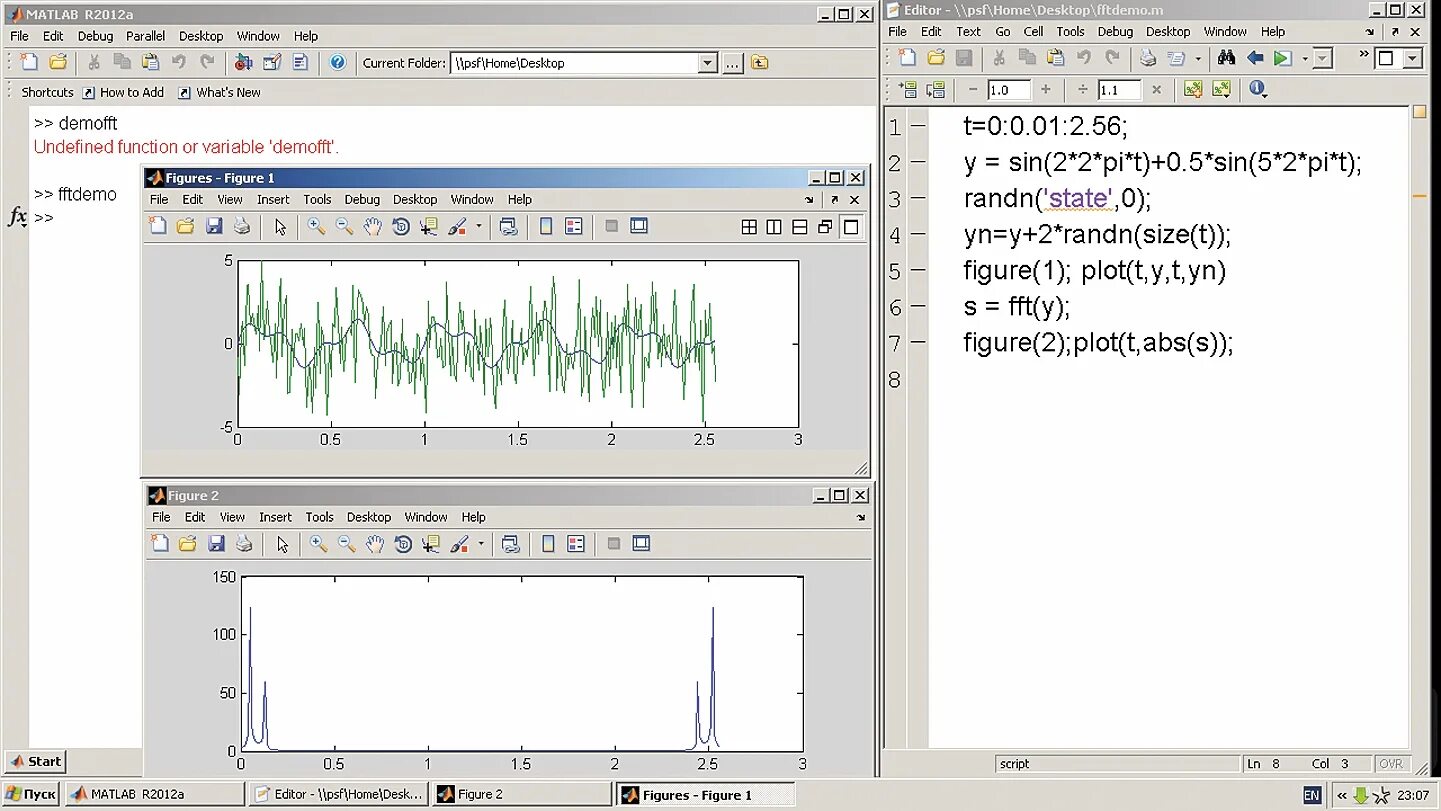Expand the Current Folder path dropdown
The width and height of the screenshot is (1441, 811).
pos(707,63)
